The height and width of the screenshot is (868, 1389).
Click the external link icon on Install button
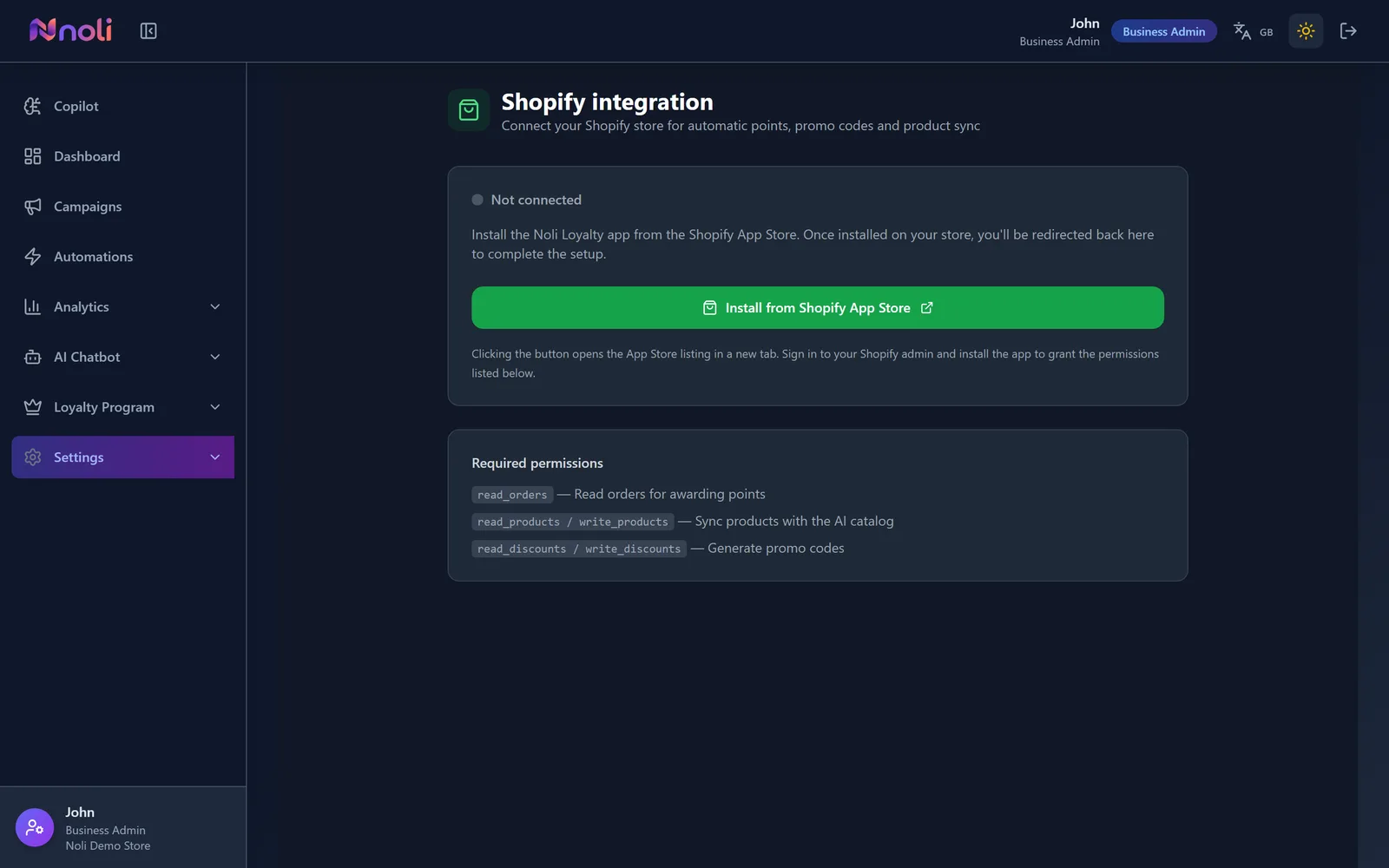pyautogui.click(x=927, y=308)
